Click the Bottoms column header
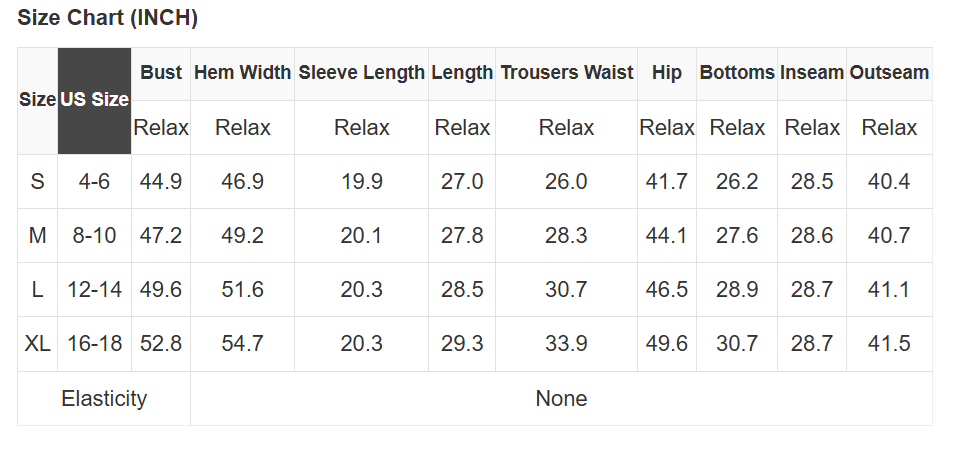This screenshot has height=449, width=956. point(737,73)
